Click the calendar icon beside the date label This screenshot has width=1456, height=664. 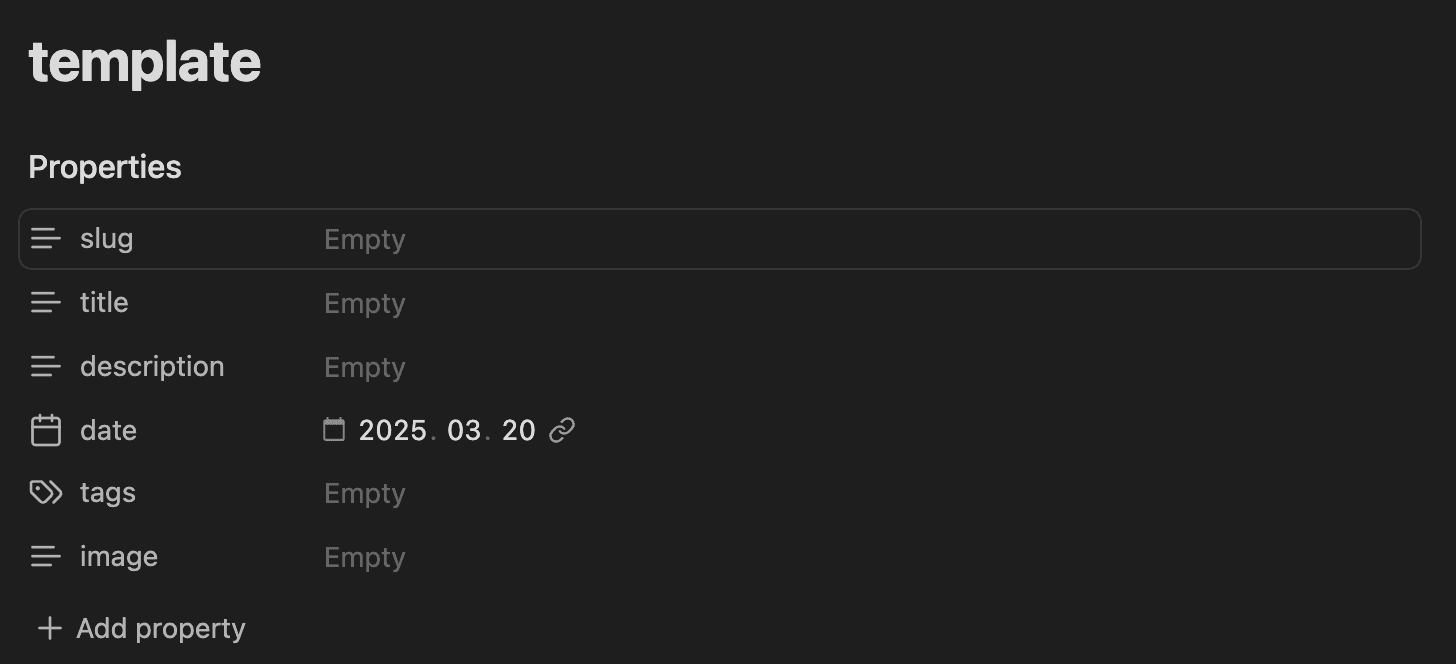pos(46,431)
